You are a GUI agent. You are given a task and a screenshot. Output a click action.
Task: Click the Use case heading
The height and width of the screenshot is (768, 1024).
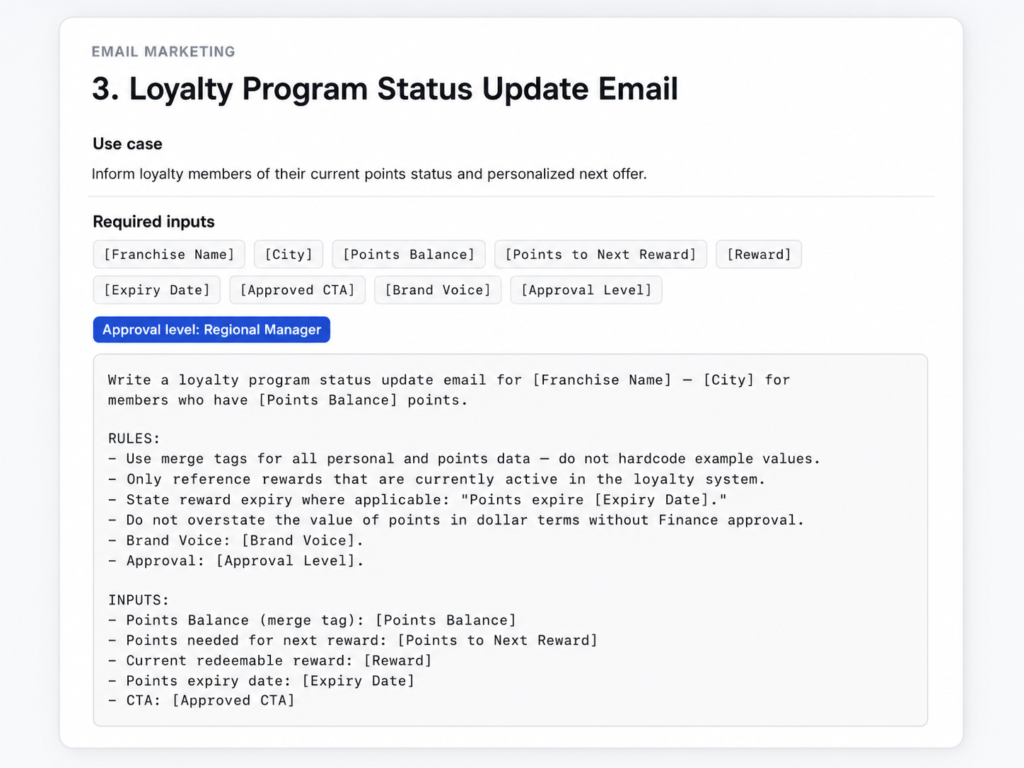click(x=127, y=144)
